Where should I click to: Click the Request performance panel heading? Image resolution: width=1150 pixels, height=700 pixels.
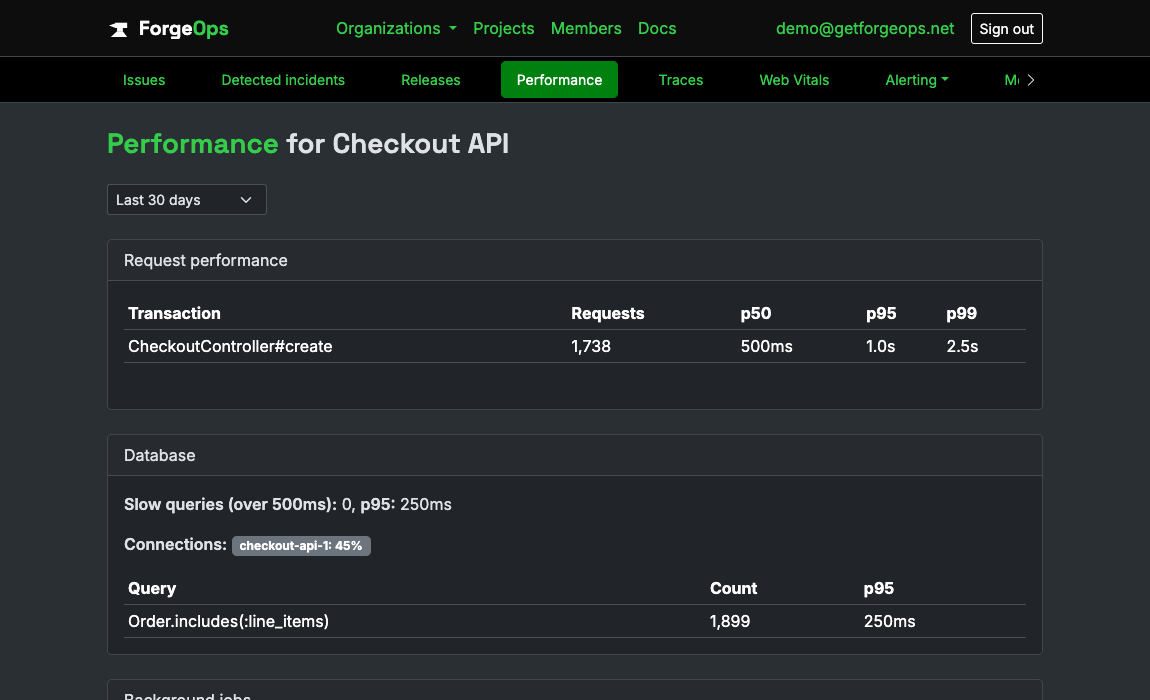[205, 260]
